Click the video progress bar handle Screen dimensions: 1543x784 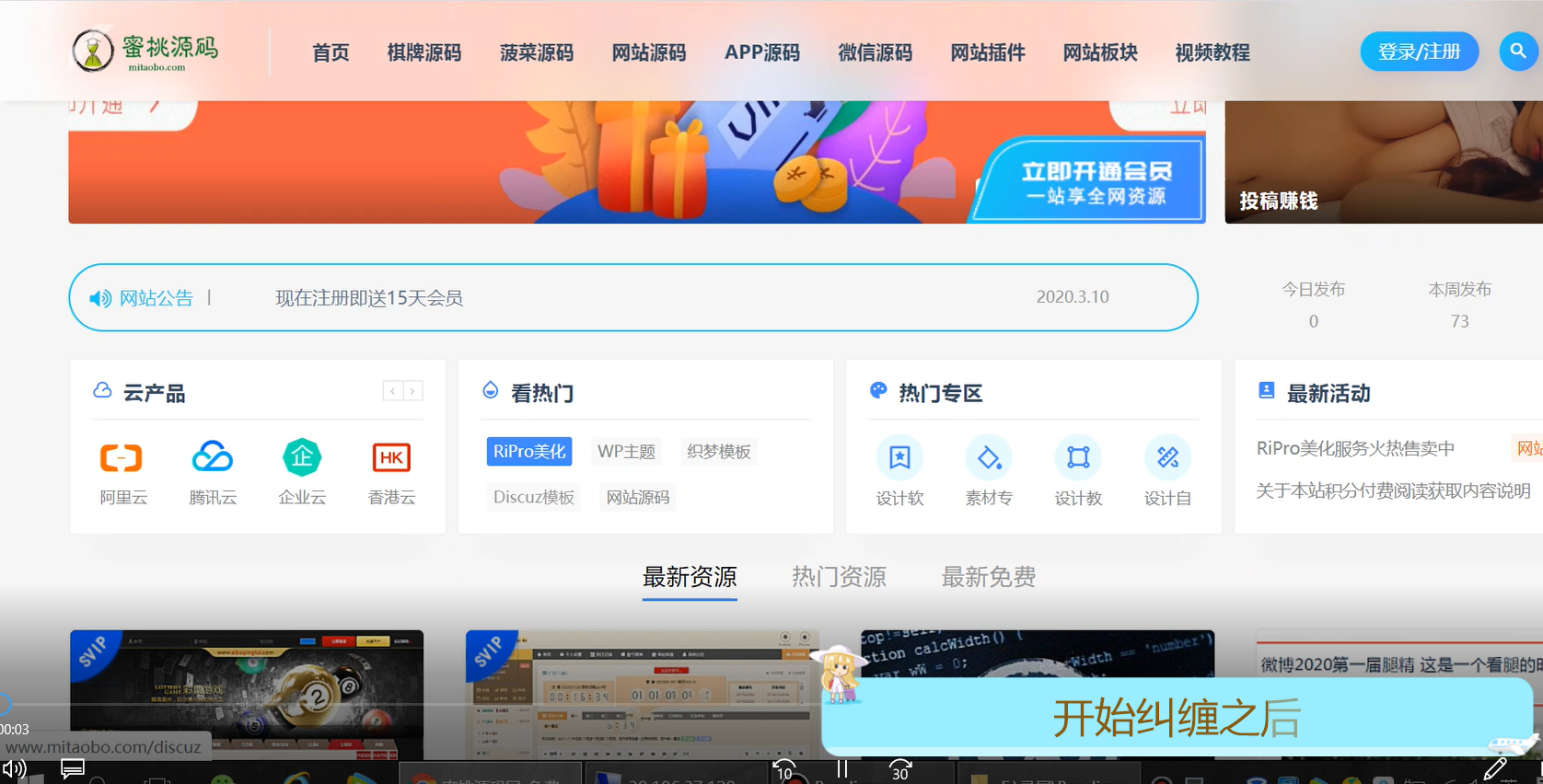coord(4,705)
